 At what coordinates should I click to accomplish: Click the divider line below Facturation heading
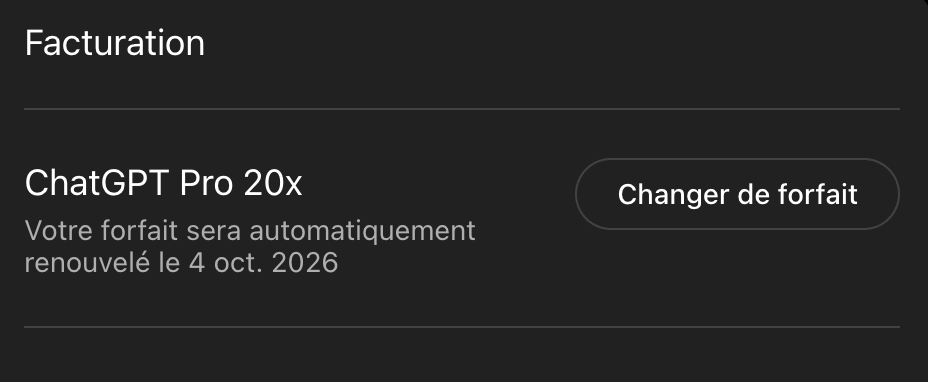coord(462,109)
